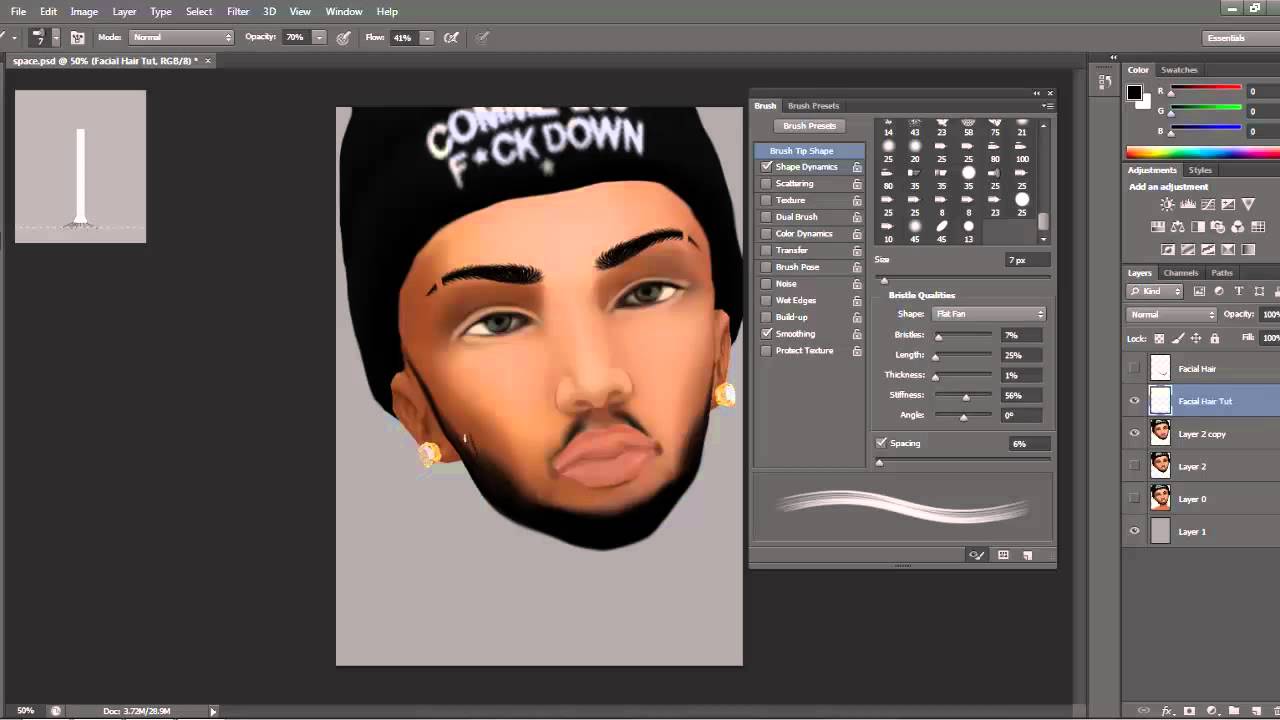Filter layers by type layers icon
Screen dimensions: 1280x720
click(x=1239, y=291)
